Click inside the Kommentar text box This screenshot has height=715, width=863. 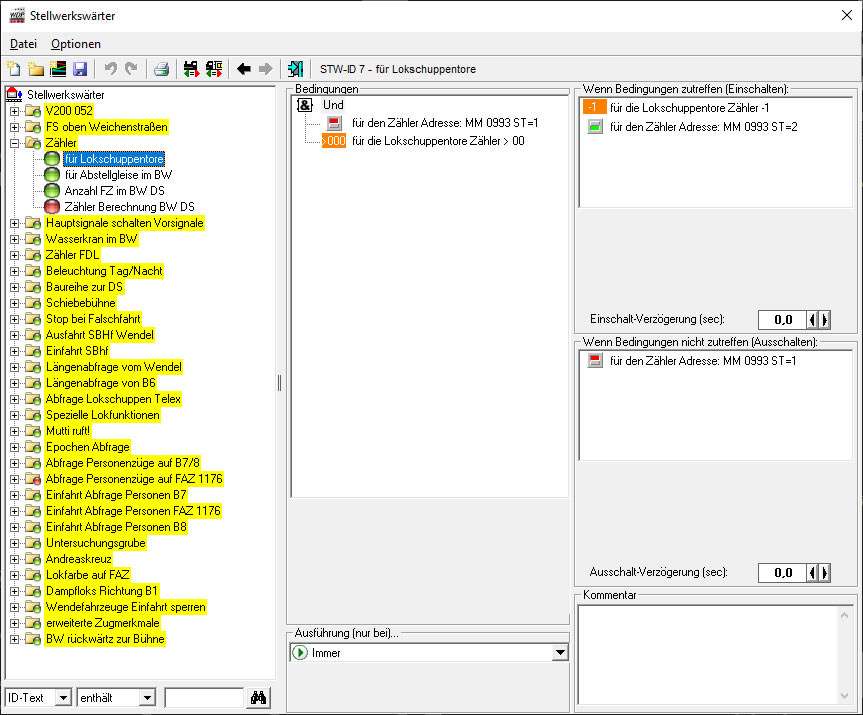[x=716, y=653]
